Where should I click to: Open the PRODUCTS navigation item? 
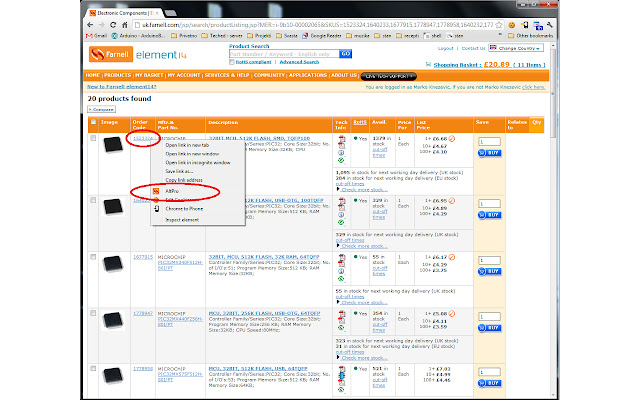point(118,75)
